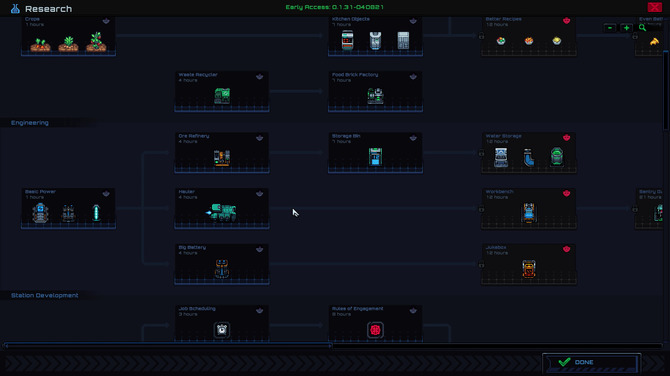Toggle the corner marker on Hauler card
This screenshot has width=670, height=376.
tap(259, 194)
